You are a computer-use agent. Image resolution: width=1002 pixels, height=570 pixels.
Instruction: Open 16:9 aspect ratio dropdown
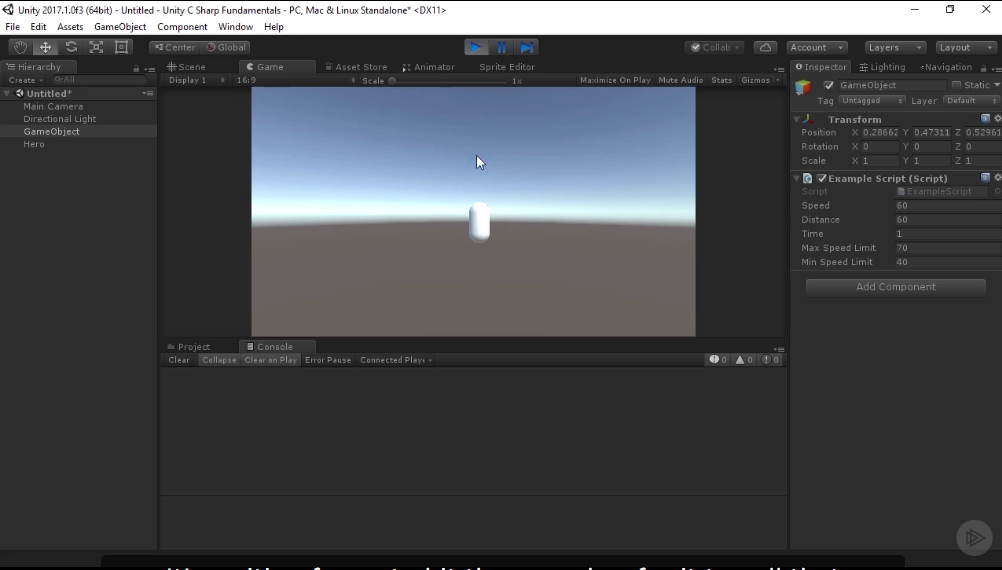click(x=295, y=80)
